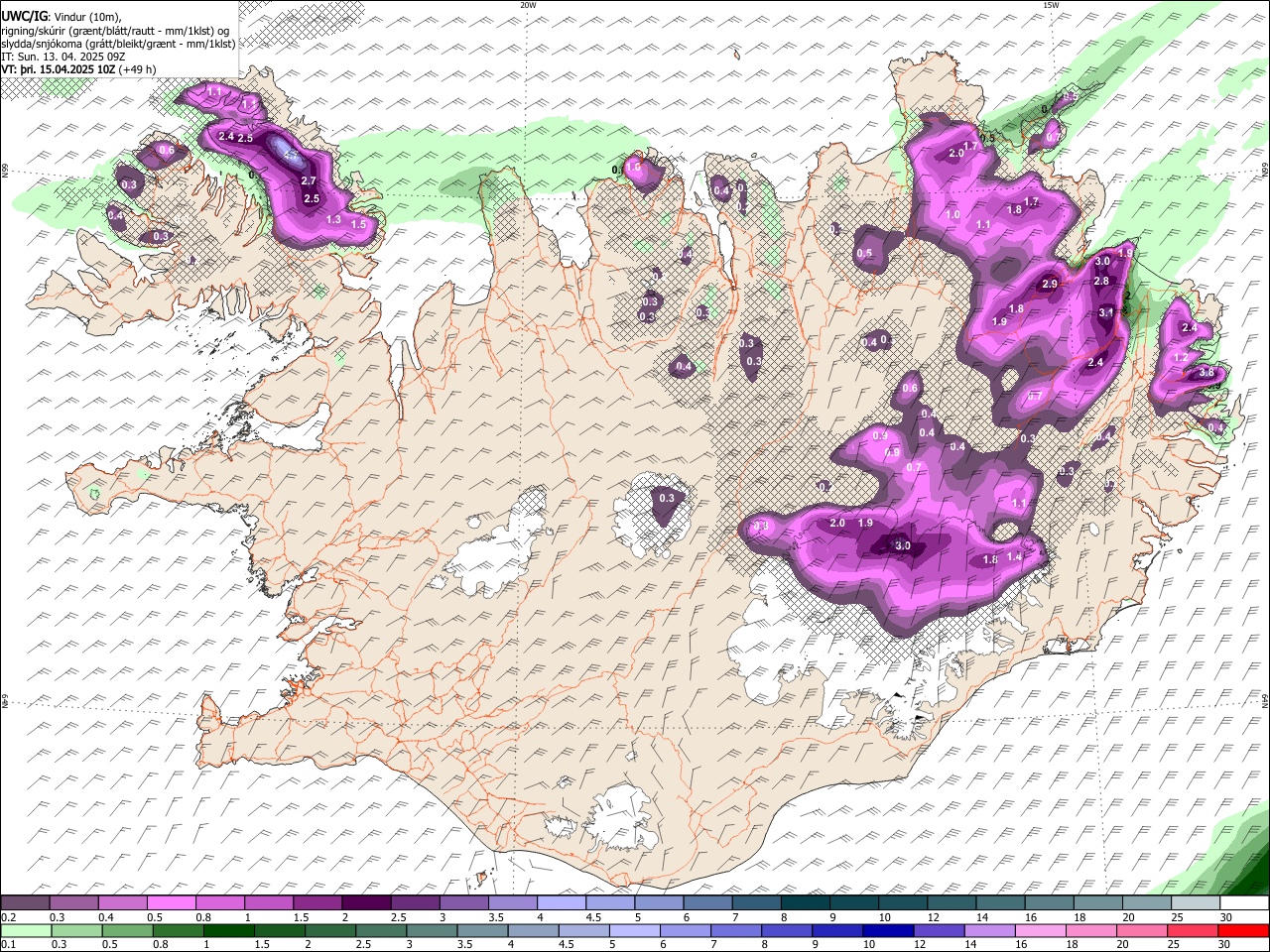Screen dimensions: 1270x952
Task: Click the '2.9' precipitation value on the map
Action: click(x=1050, y=285)
